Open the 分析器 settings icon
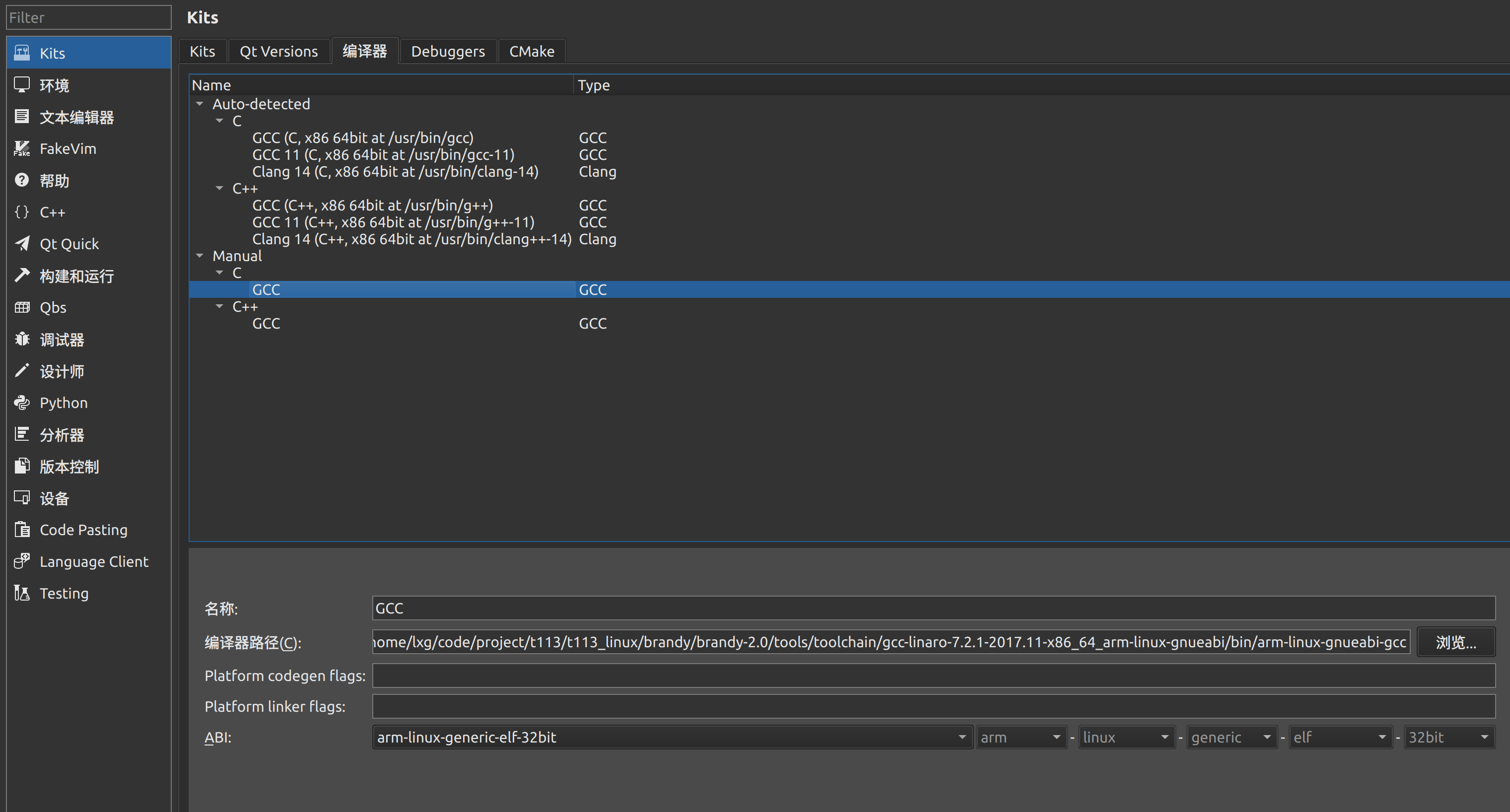Screen dimensions: 1510x812 [x=22, y=434]
